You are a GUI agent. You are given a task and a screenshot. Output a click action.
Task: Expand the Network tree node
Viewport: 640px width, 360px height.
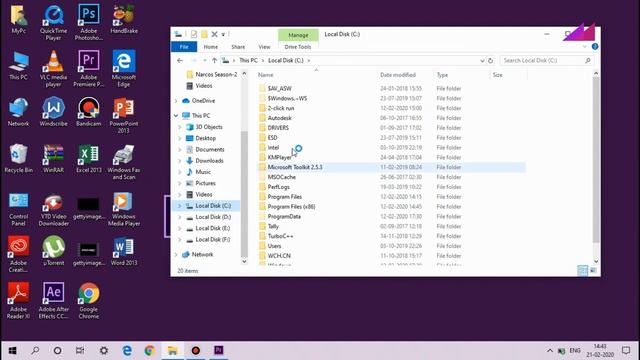click(176, 255)
